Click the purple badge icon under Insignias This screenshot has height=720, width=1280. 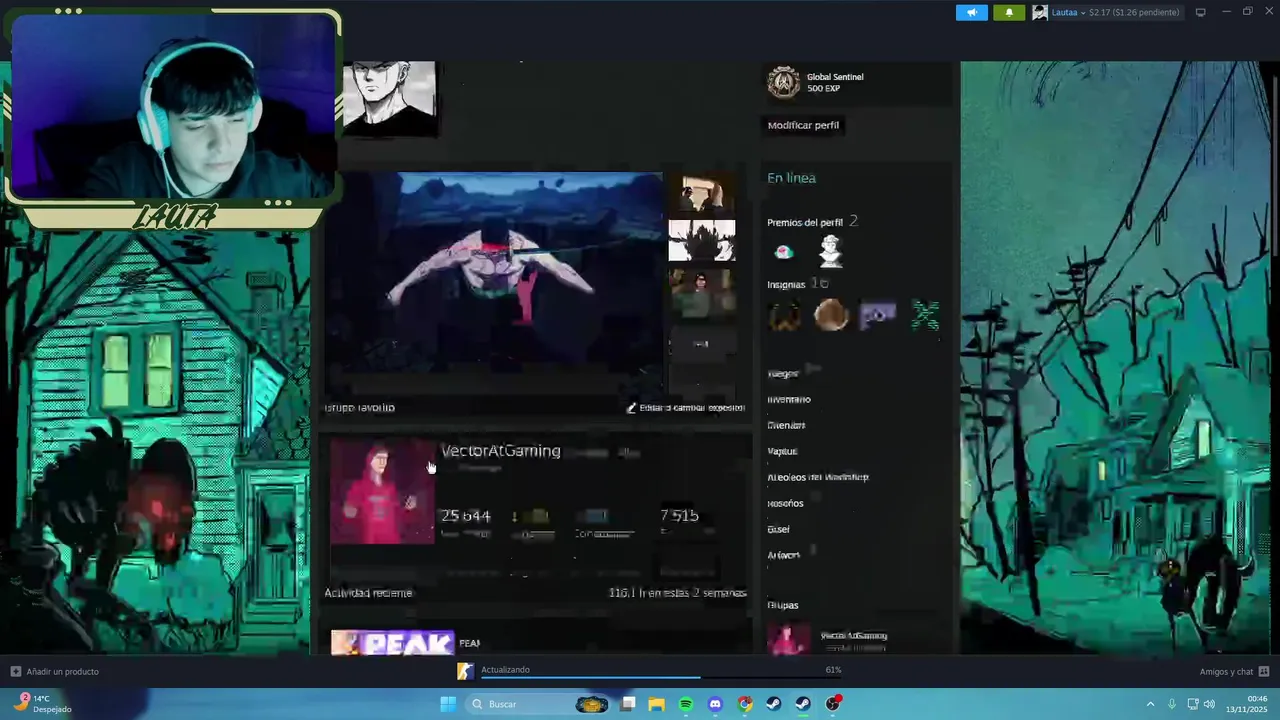click(877, 316)
